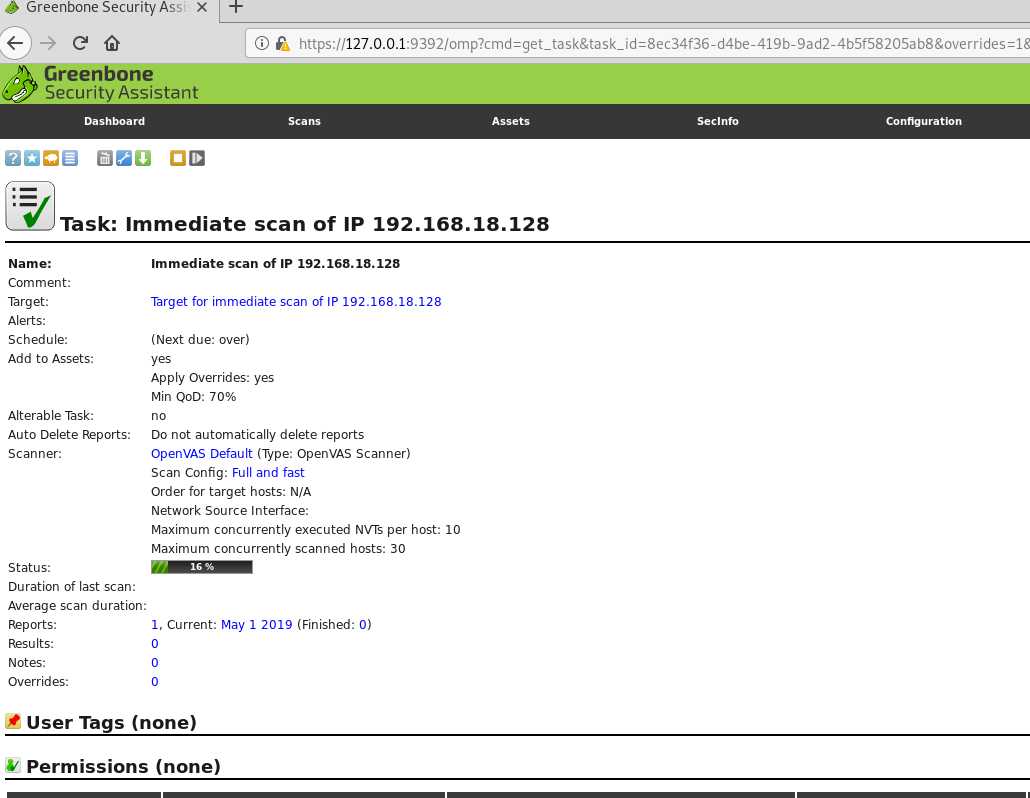This screenshot has height=798, width=1030.
Task: Show site information via the info icon
Action: [261, 43]
